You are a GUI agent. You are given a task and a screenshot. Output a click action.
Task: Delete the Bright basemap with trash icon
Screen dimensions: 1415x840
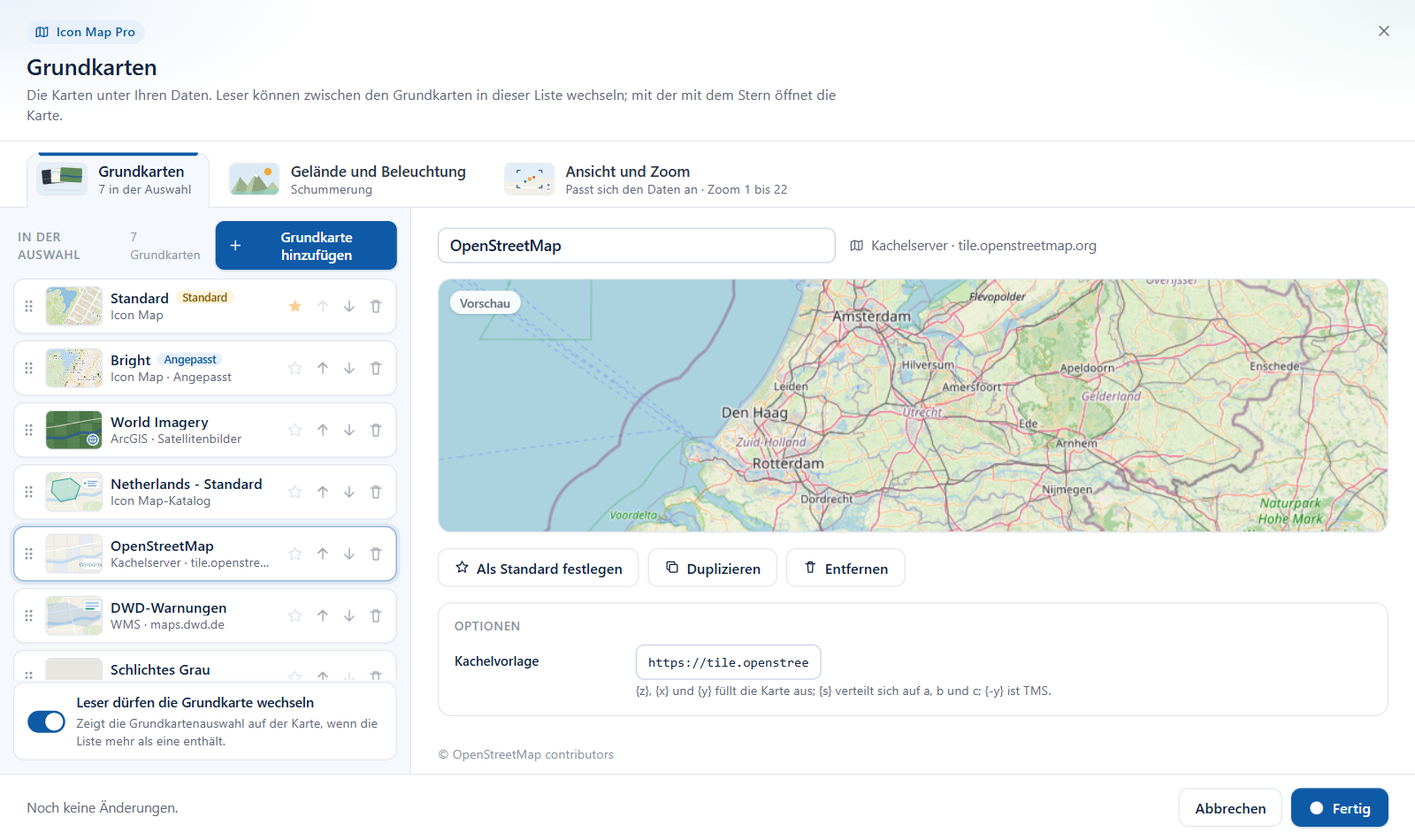pyautogui.click(x=376, y=368)
